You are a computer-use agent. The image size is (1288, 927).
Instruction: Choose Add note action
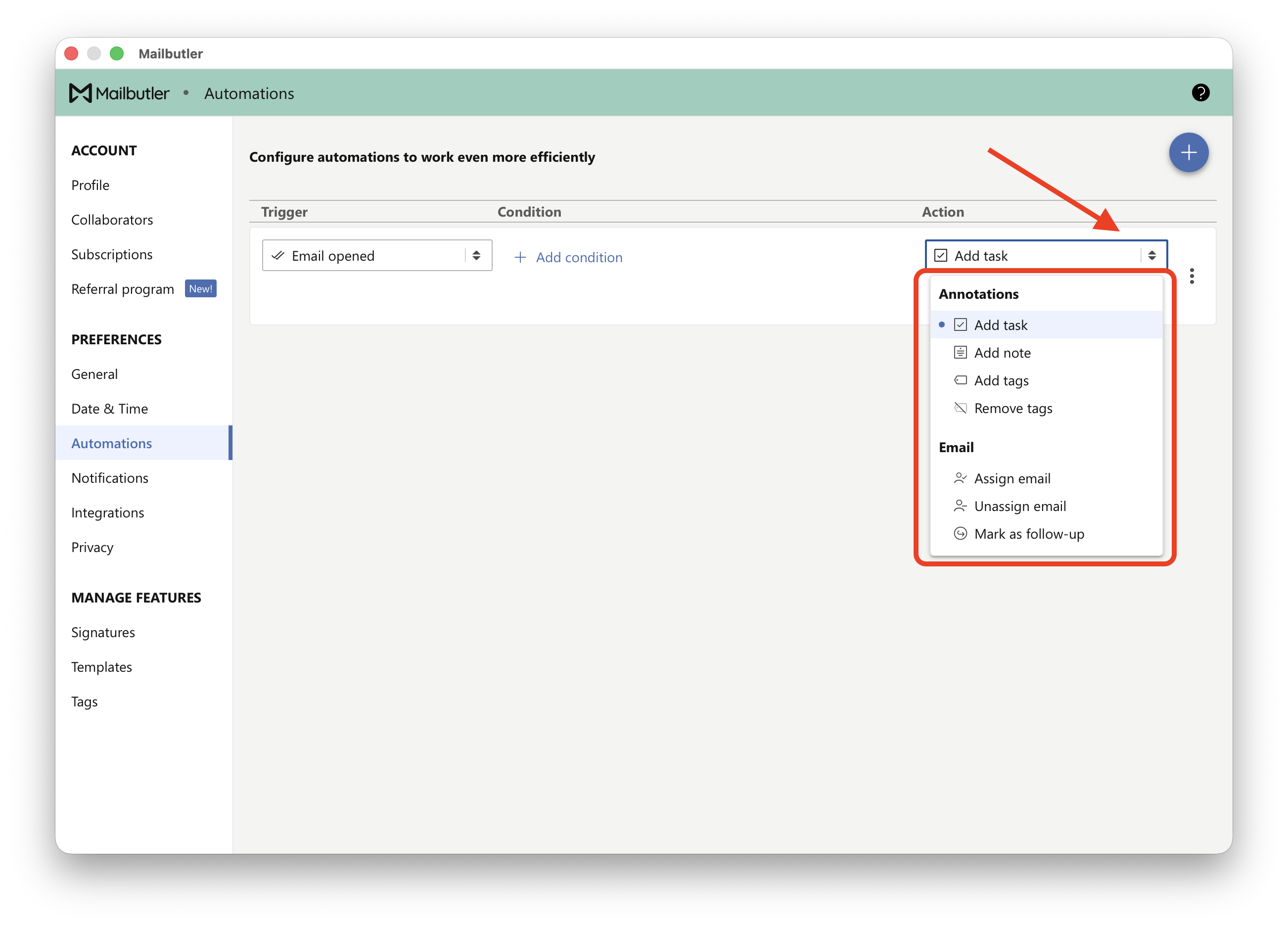tap(1046, 353)
